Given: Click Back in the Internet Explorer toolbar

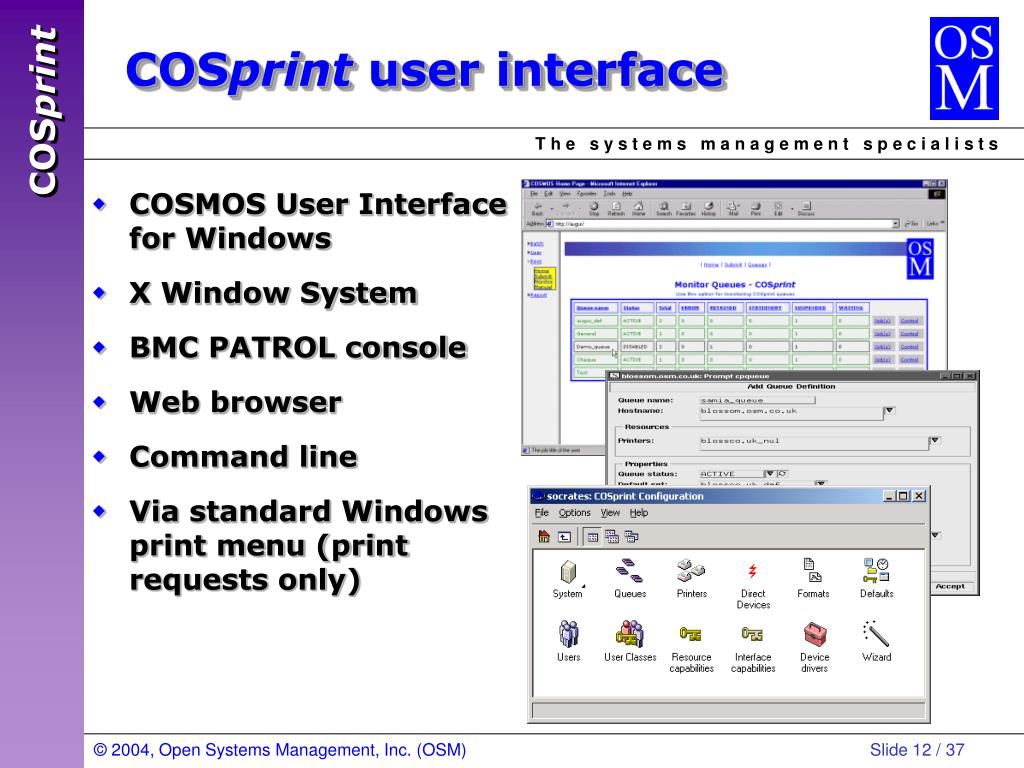Looking at the screenshot, I should click(x=537, y=209).
